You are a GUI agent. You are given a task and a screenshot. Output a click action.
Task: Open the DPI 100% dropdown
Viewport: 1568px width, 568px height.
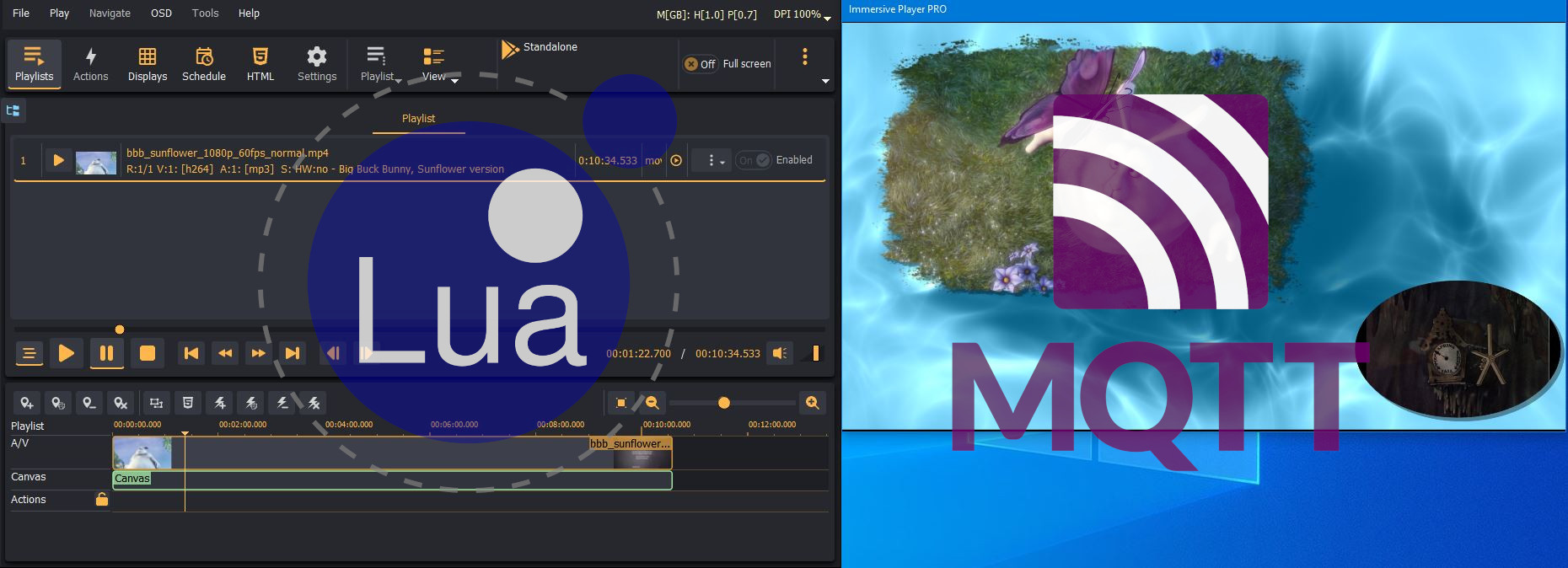coord(802,14)
